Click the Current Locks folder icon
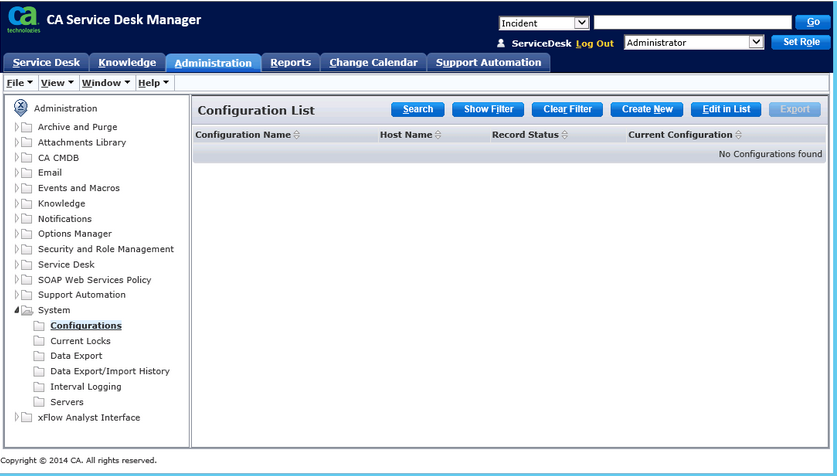 [39, 341]
